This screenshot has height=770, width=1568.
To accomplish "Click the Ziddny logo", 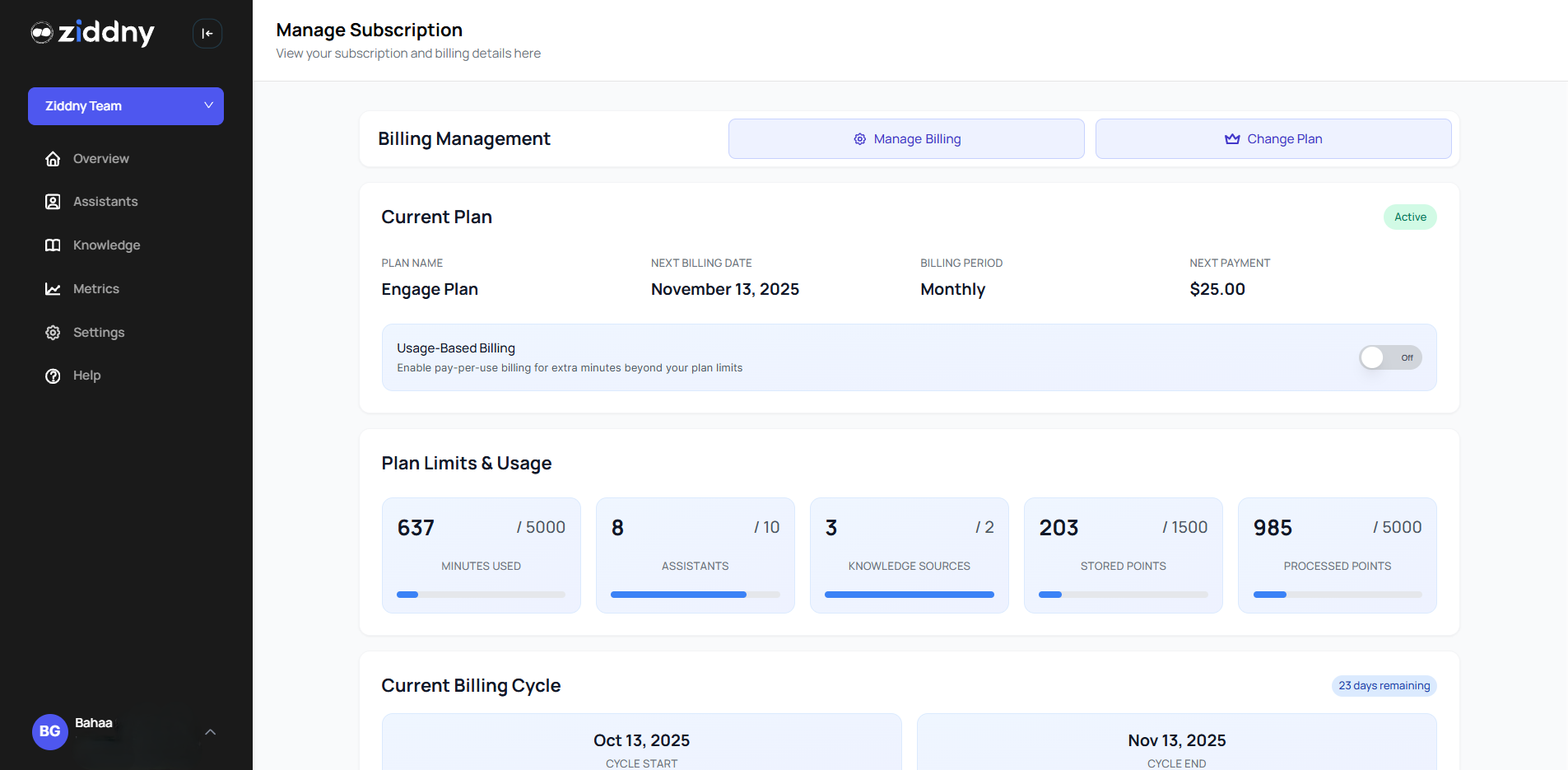I will pyautogui.click(x=92, y=33).
